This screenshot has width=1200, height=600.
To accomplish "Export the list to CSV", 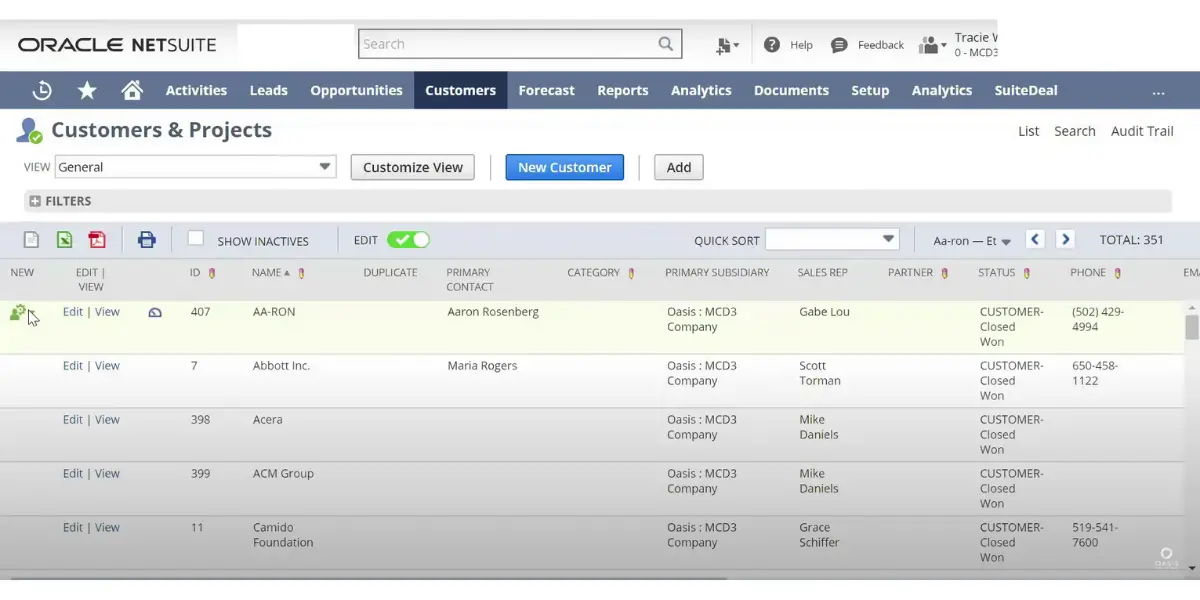I will (32, 240).
